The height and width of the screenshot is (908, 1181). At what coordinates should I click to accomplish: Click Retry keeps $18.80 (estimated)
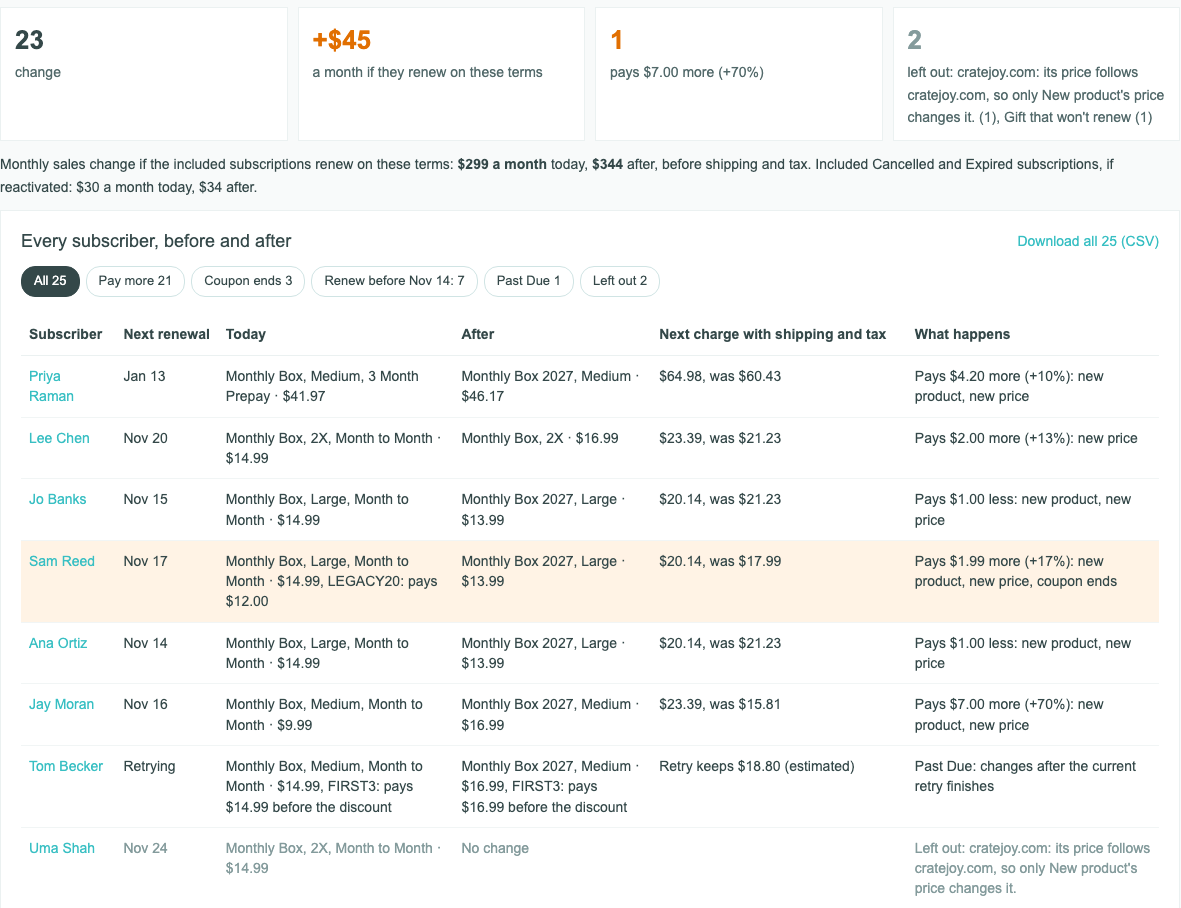pyautogui.click(x=757, y=766)
